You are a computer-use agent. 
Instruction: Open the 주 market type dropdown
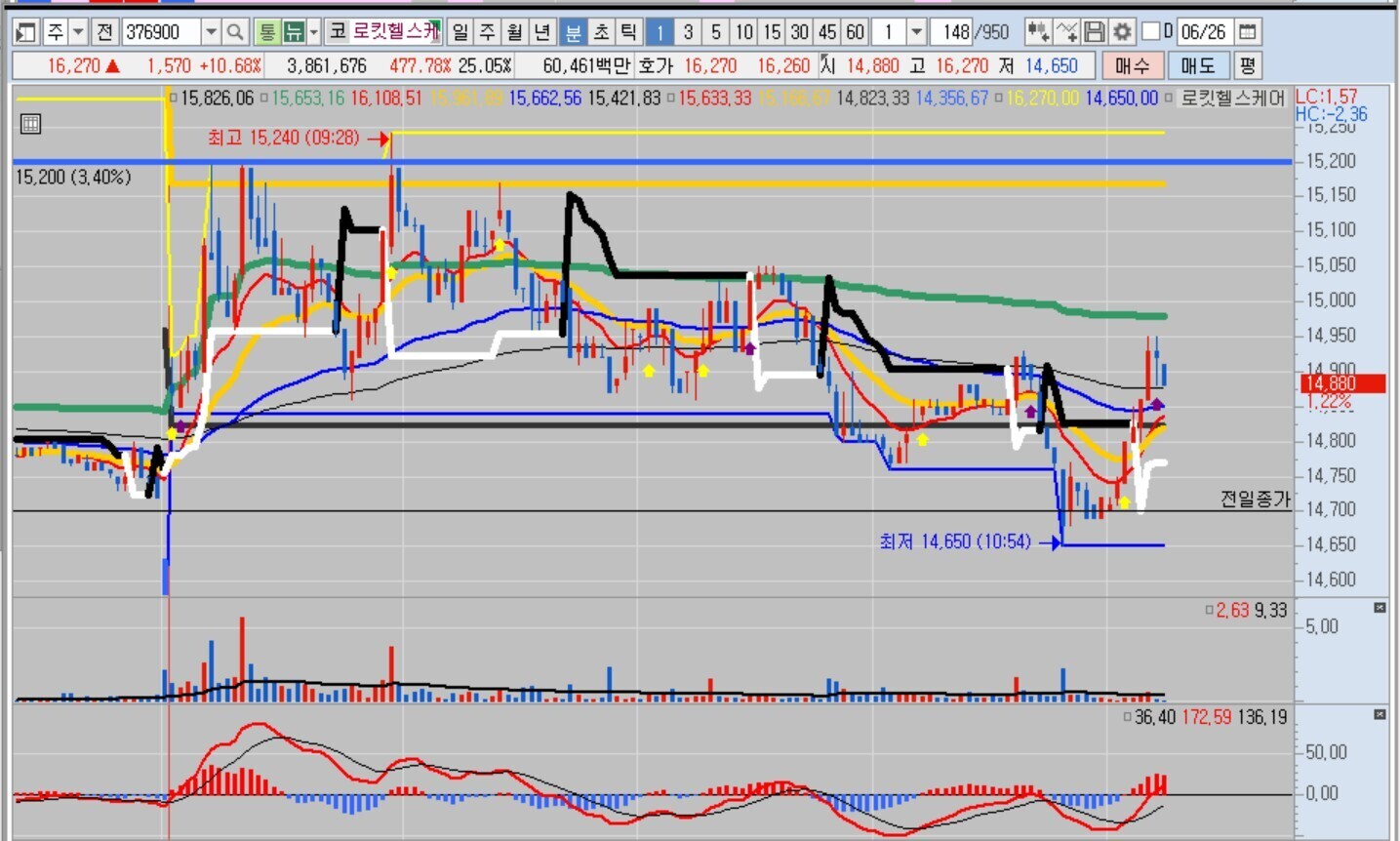(79, 32)
